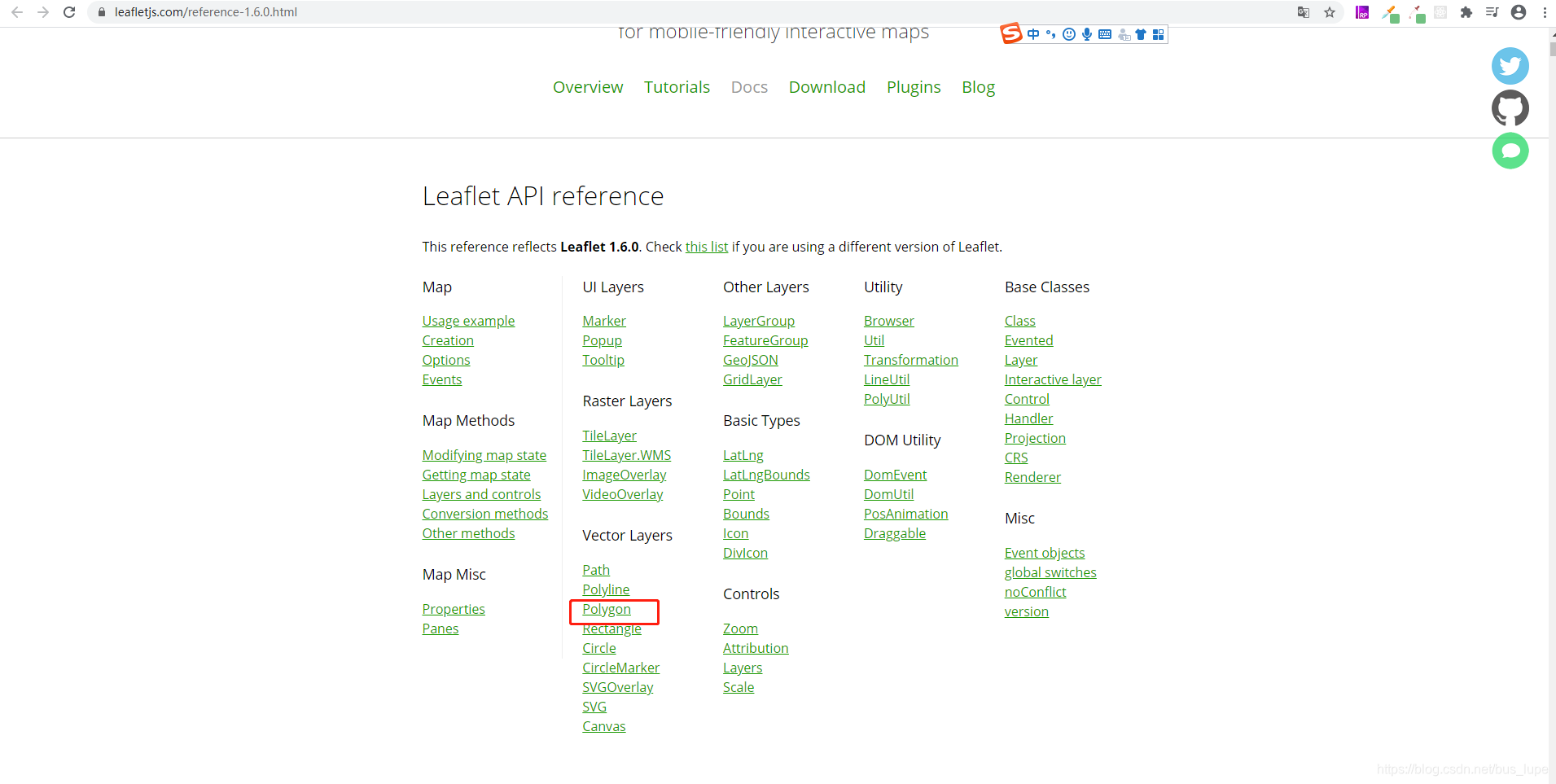Open the Event objects link
The width and height of the screenshot is (1556, 784).
[x=1045, y=553]
